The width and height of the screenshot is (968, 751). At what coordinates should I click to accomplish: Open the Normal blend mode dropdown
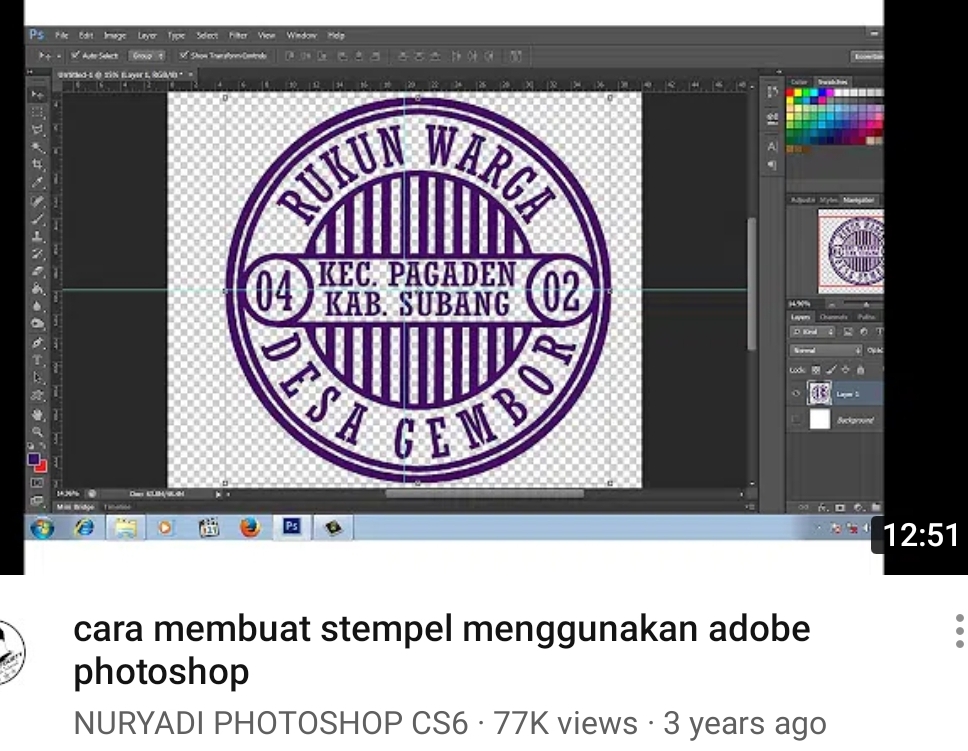coord(825,351)
